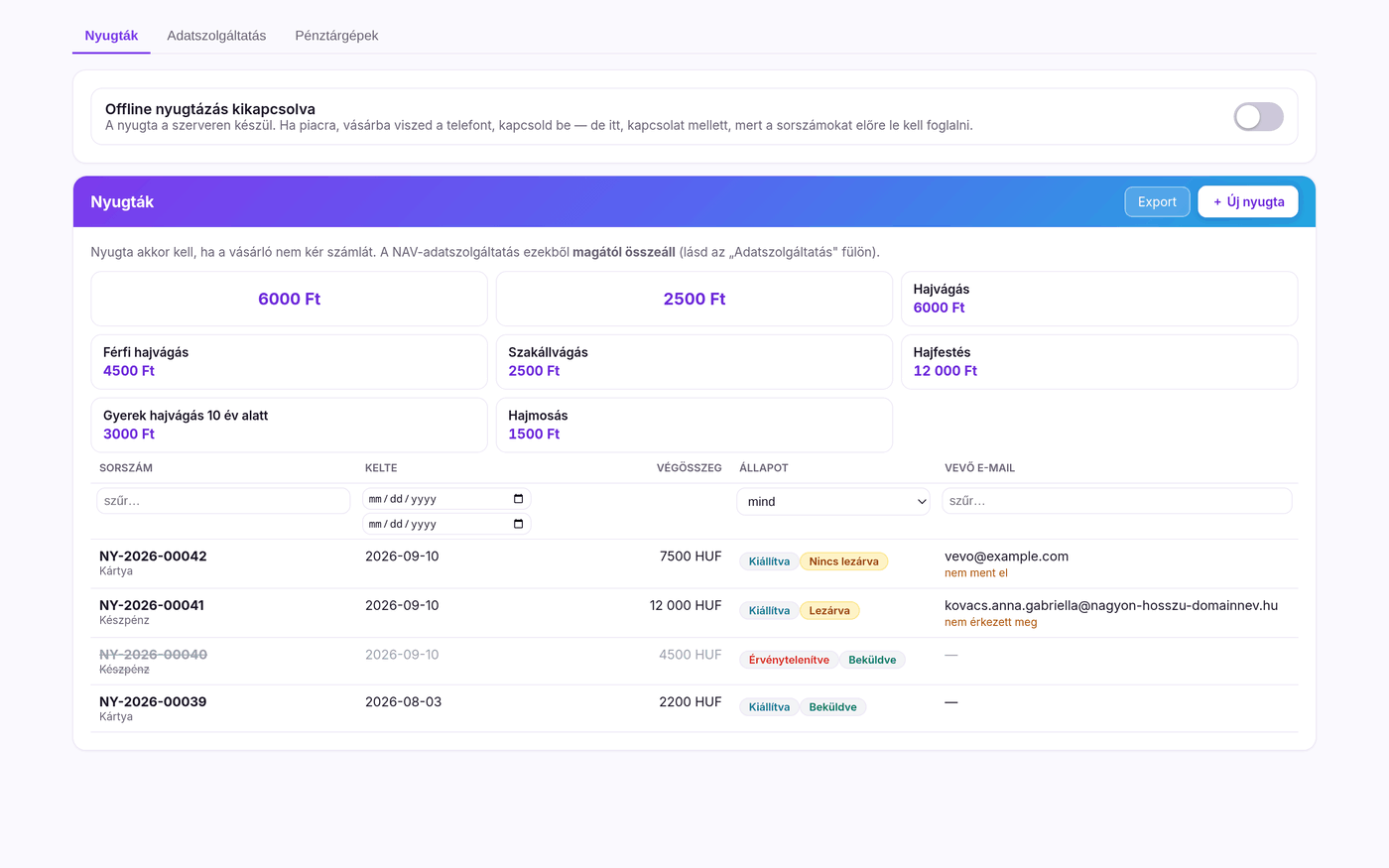Click the kovacs.anna.gabriella email address
The image size is (1389, 868).
pyautogui.click(x=1111, y=605)
